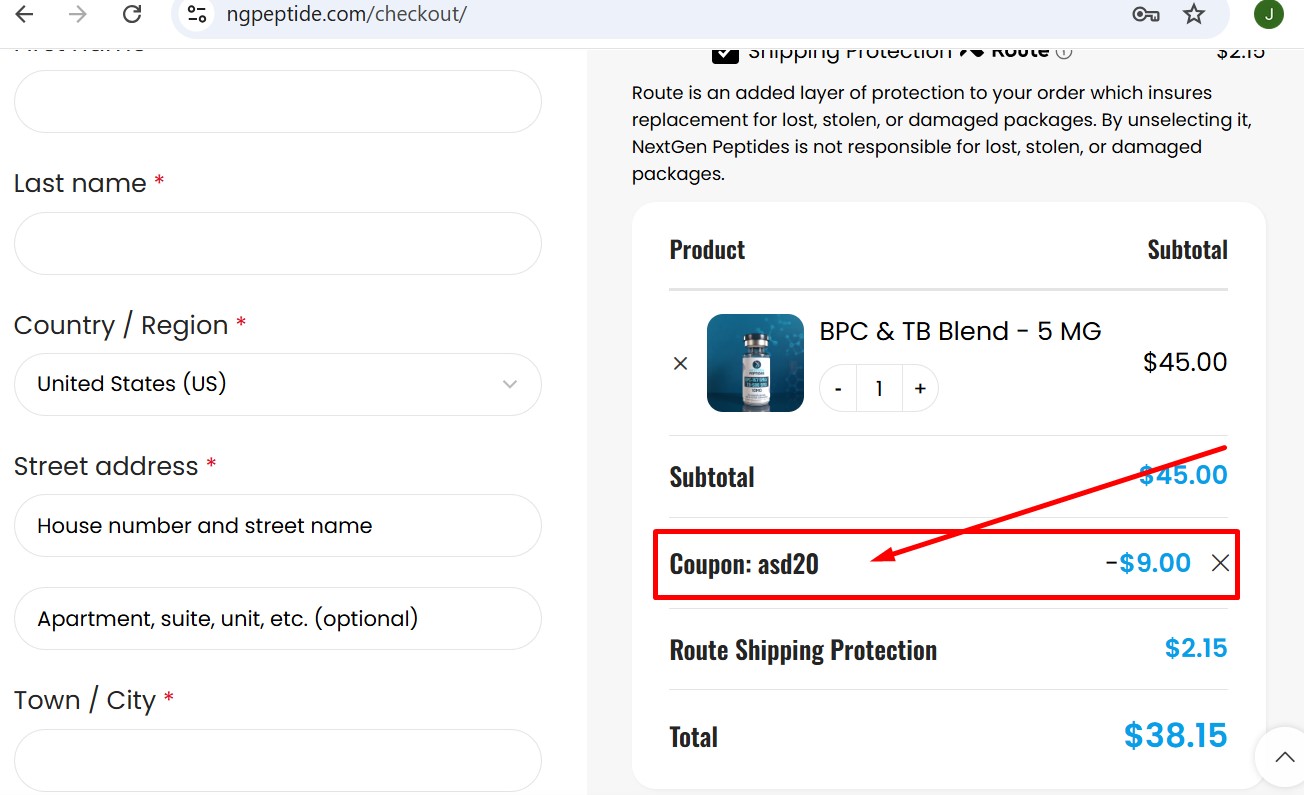1304x795 pixels.
Task: Open the Country / Region dropdown
Action: pyautogui.click(x=277, y=384)
